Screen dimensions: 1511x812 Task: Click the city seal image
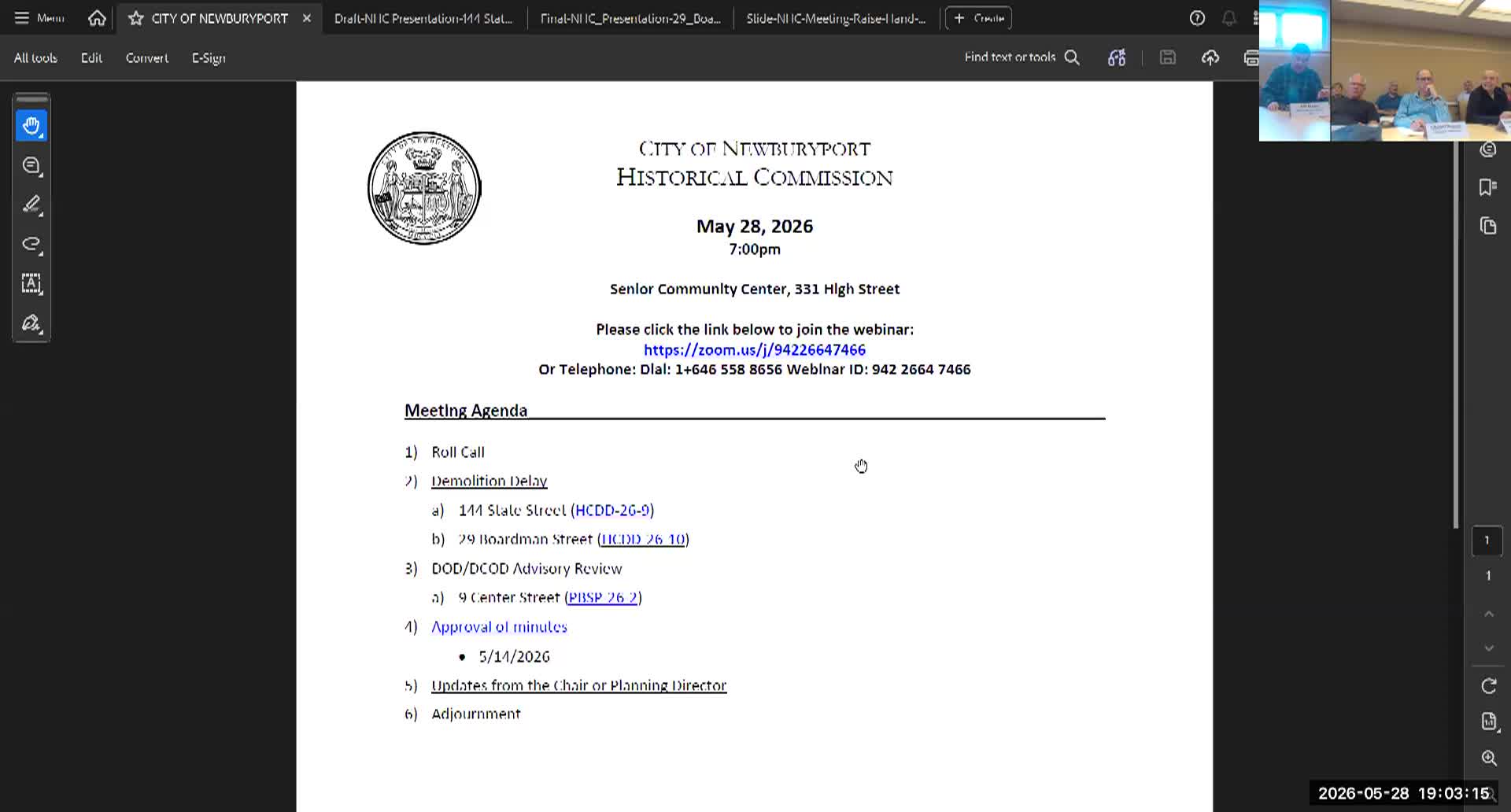(x=424, y=188)
